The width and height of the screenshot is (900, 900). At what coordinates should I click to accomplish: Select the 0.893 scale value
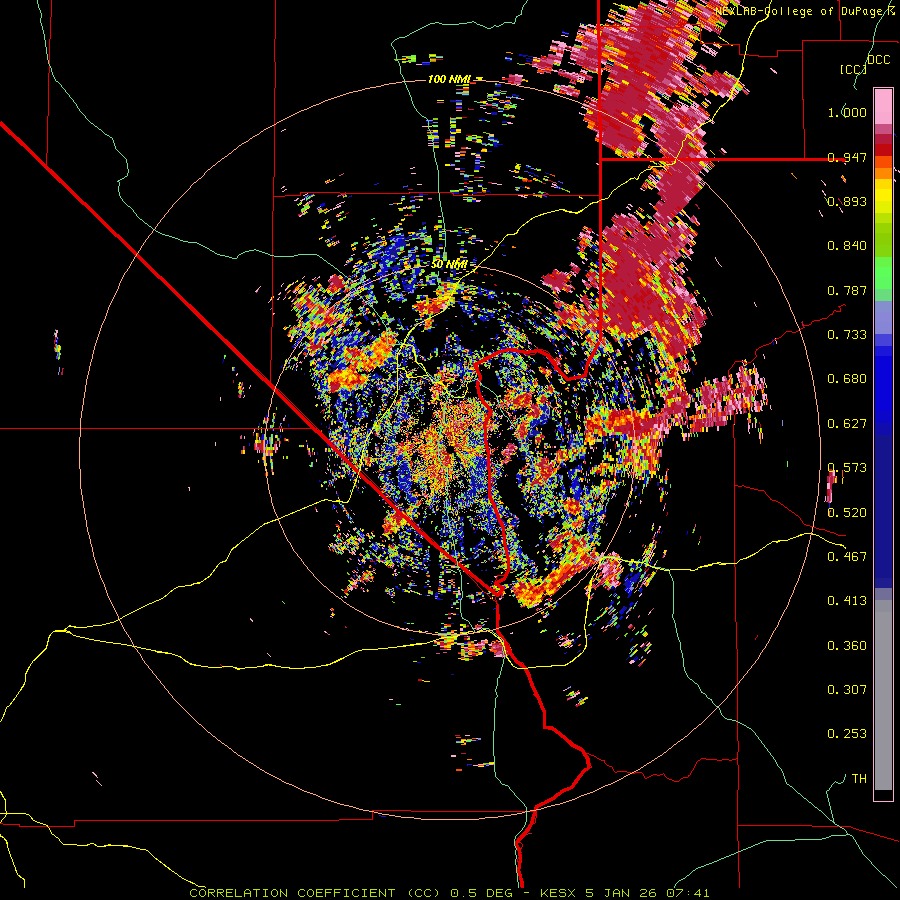coord(847,201)
